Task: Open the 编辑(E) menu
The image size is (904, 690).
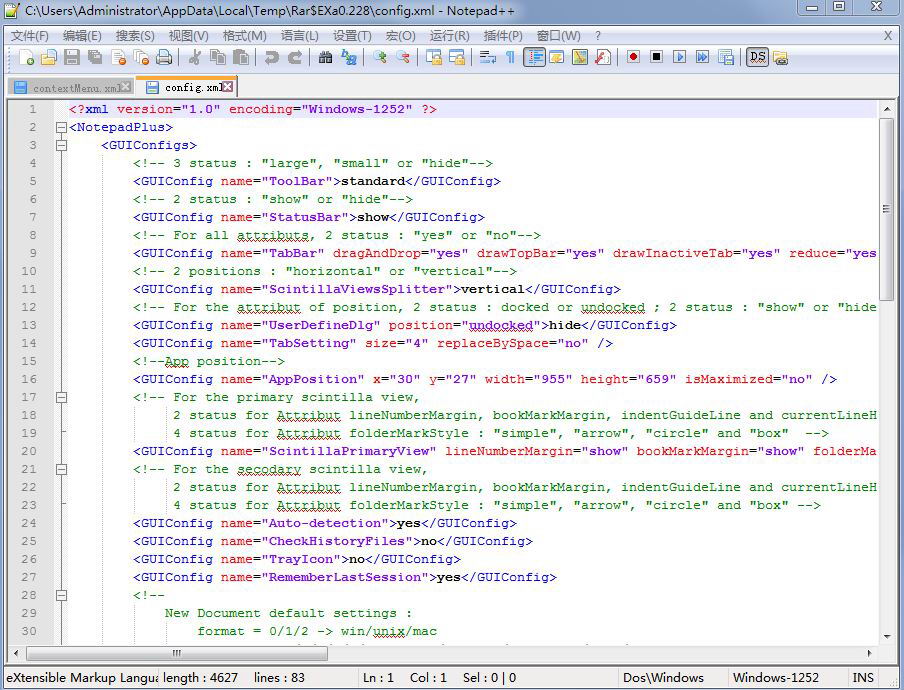Action: [82, 36]
